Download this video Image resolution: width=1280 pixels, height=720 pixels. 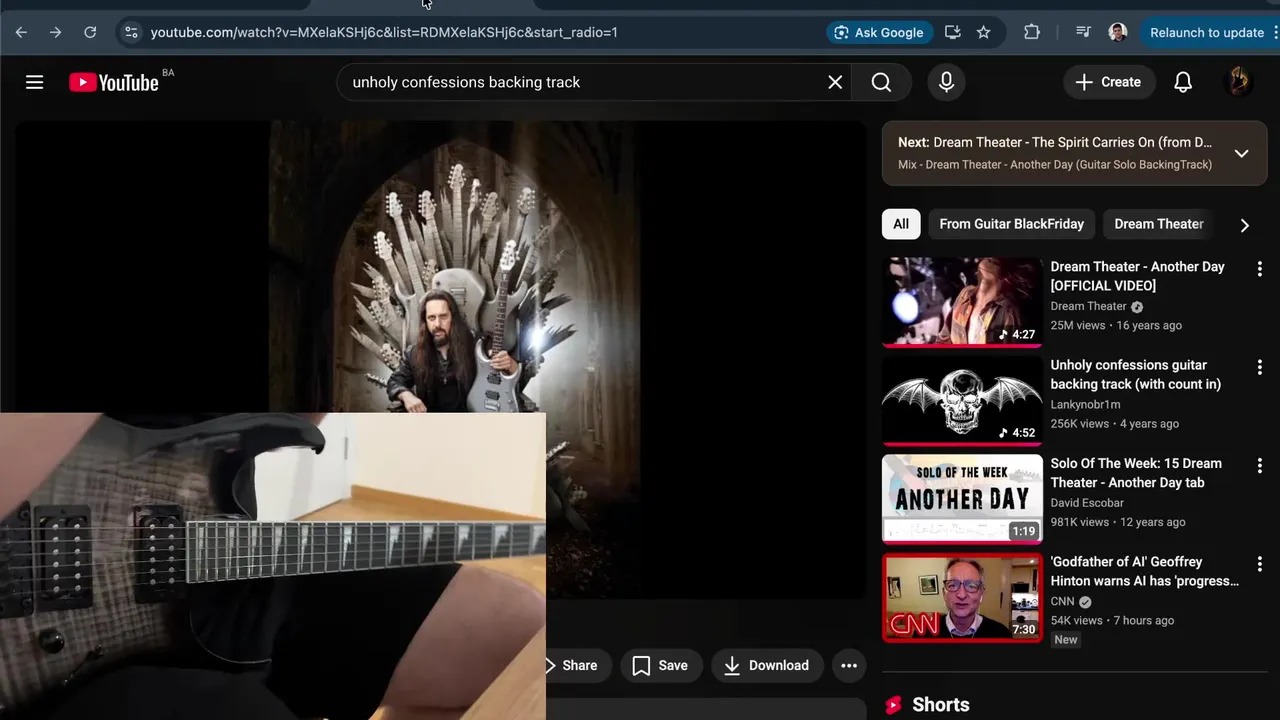(767, 665)
